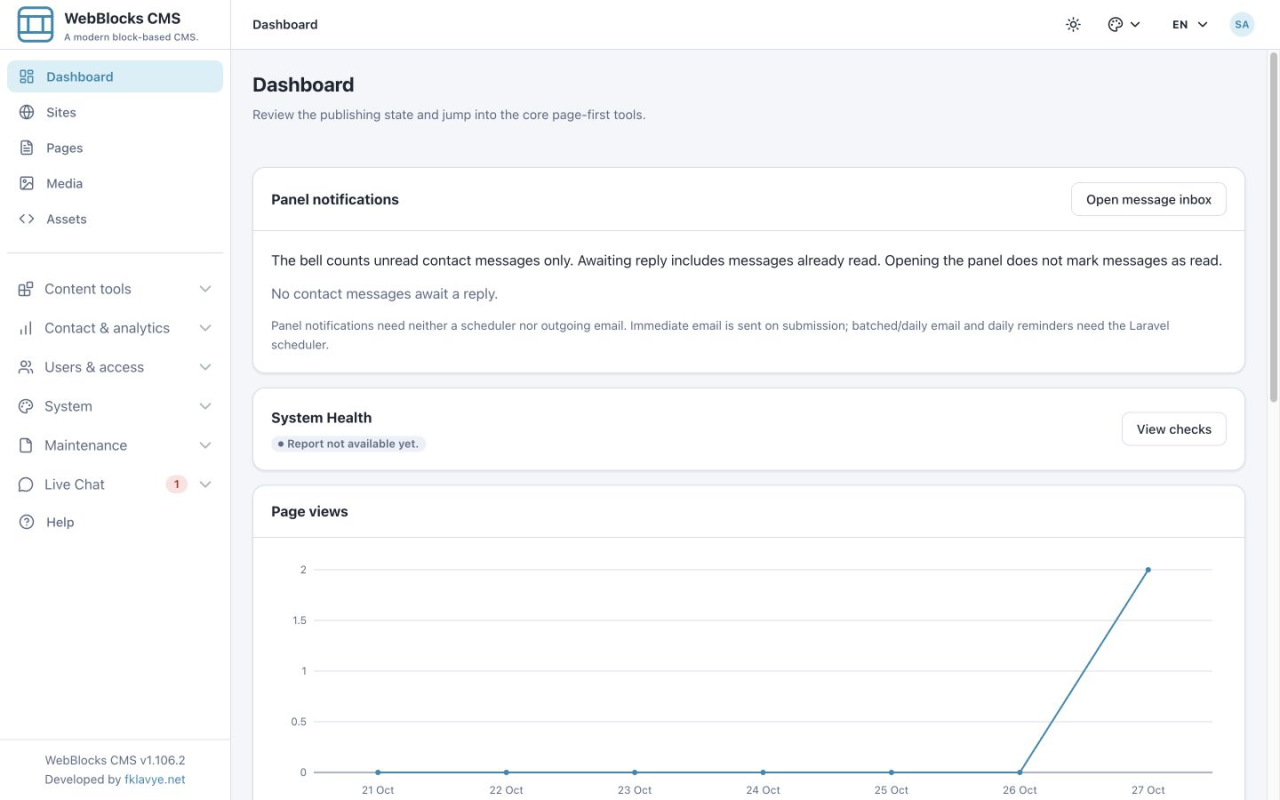Click the WebBlocks CMS logo icon
Image resolution: width=1280 pixels, height=800 pixels.
(36, 24)
